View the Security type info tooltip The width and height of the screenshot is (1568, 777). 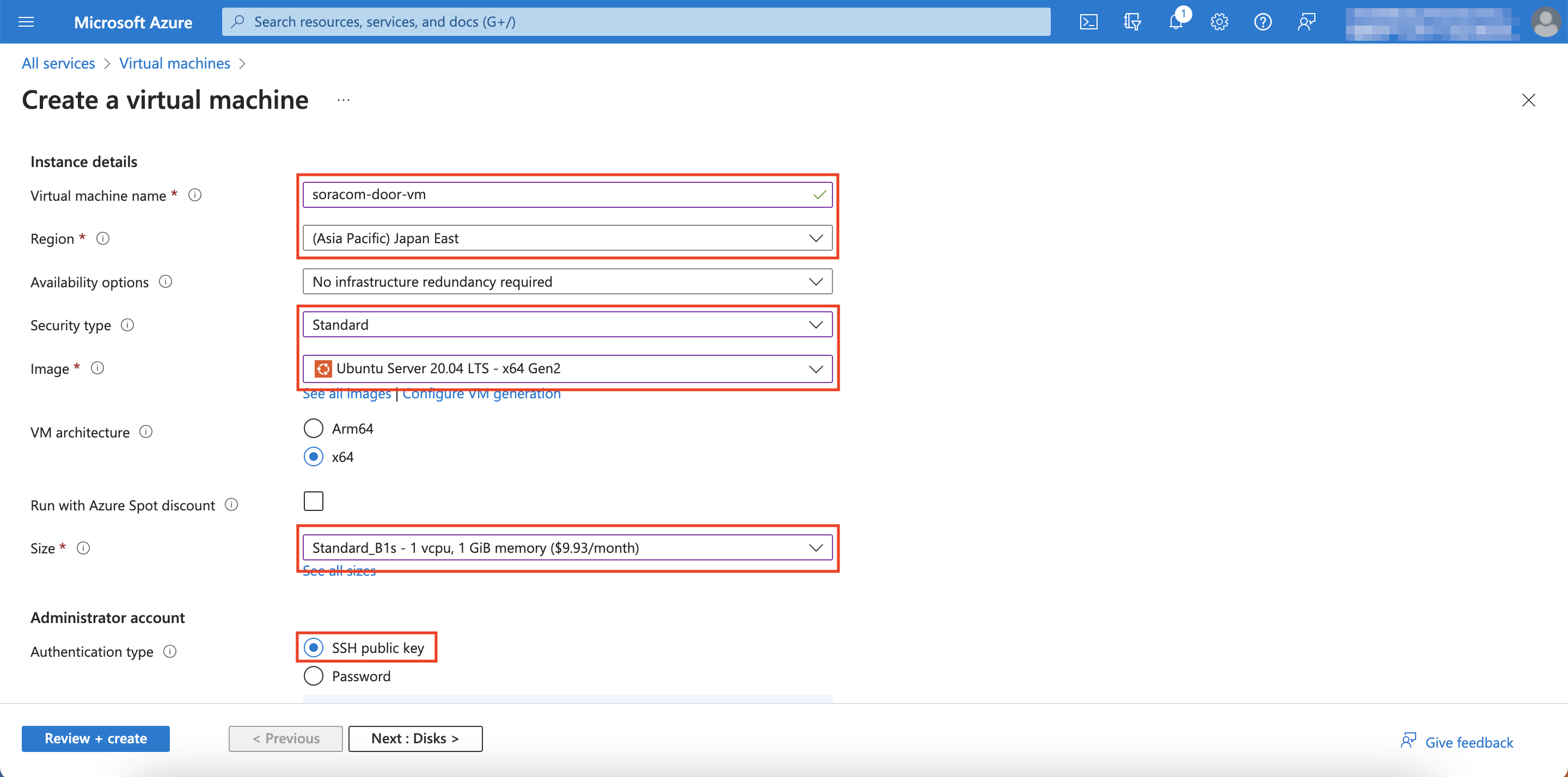128,325
